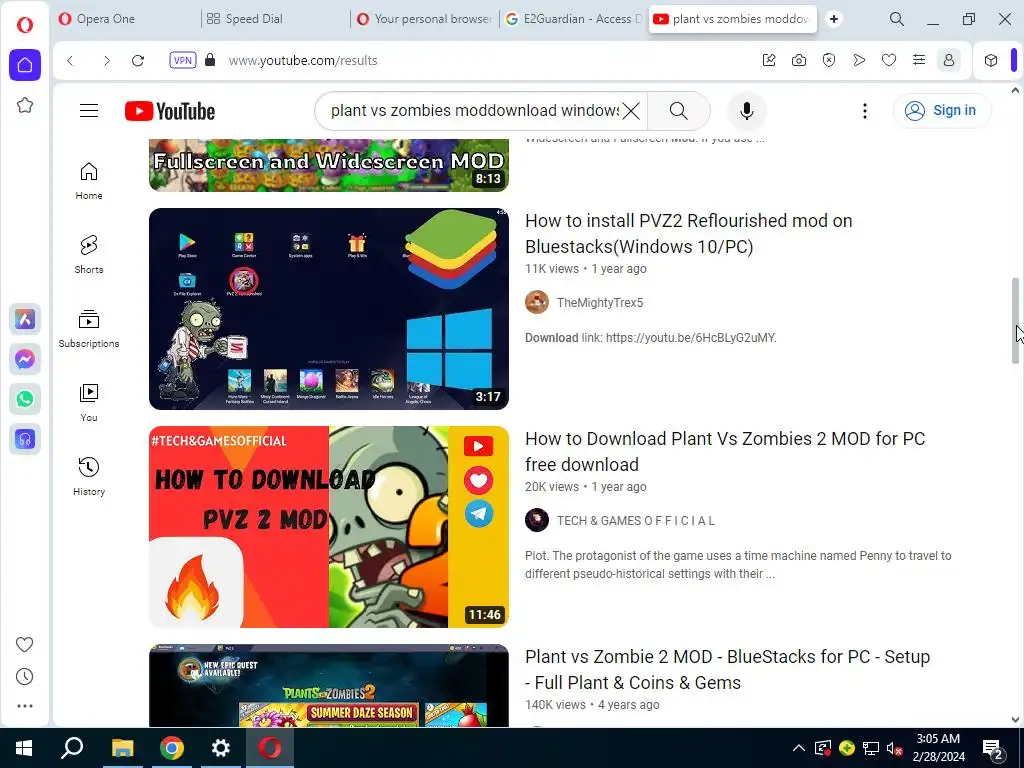This screenshot has height=768, width=1024.
Task: Launch Aria AI from Opera sidebar
Action: click(25, 319)
